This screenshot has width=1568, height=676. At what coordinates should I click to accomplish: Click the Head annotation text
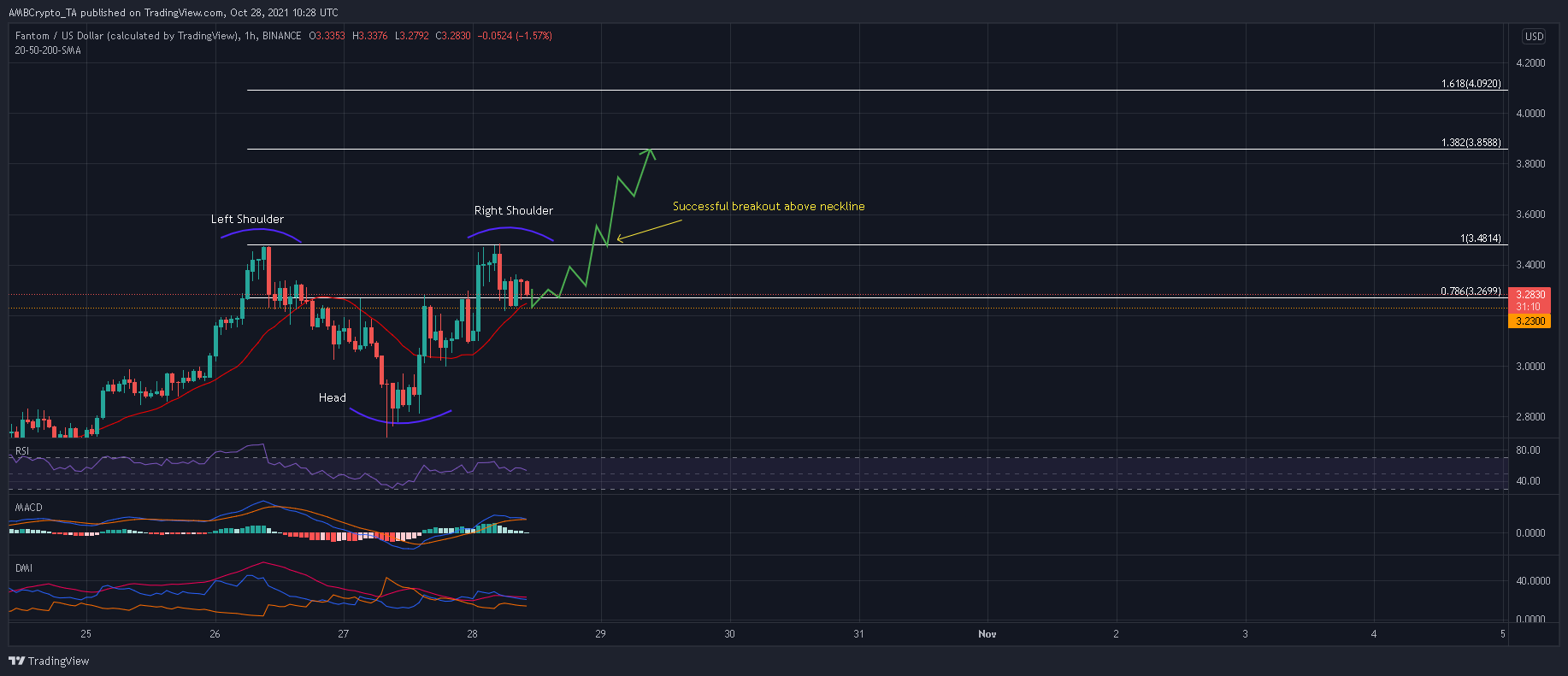pos(333,397)
